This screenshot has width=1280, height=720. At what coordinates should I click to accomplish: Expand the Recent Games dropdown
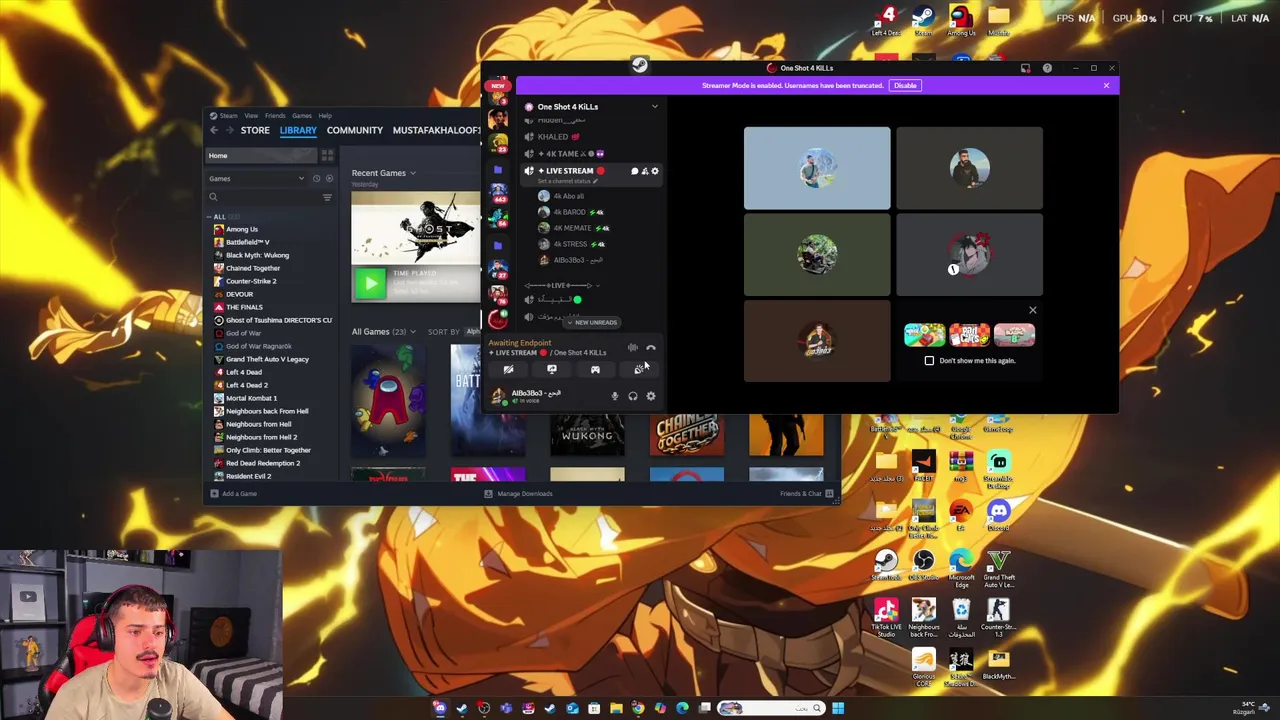pyautogui.click(x=413, y=173)
